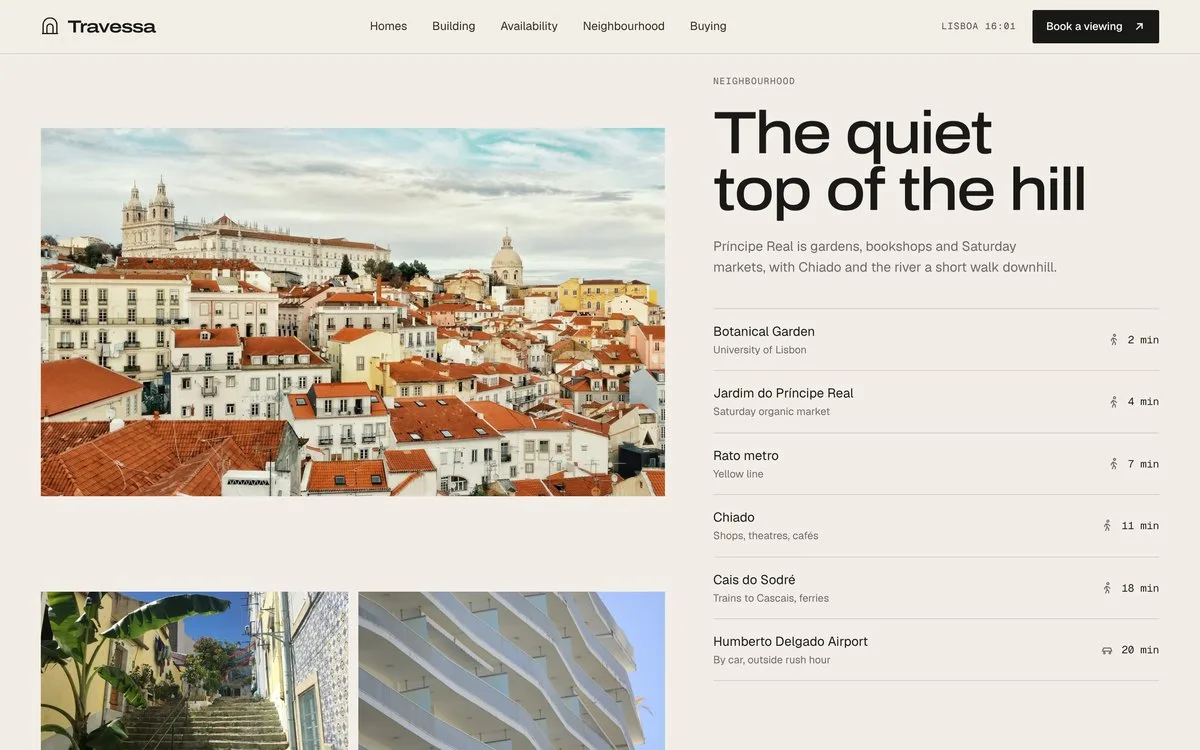Screen dimensions: 1200x750
Task: Click the "Saturday organic market" subtitle
Action: click(x=771, y=412)
